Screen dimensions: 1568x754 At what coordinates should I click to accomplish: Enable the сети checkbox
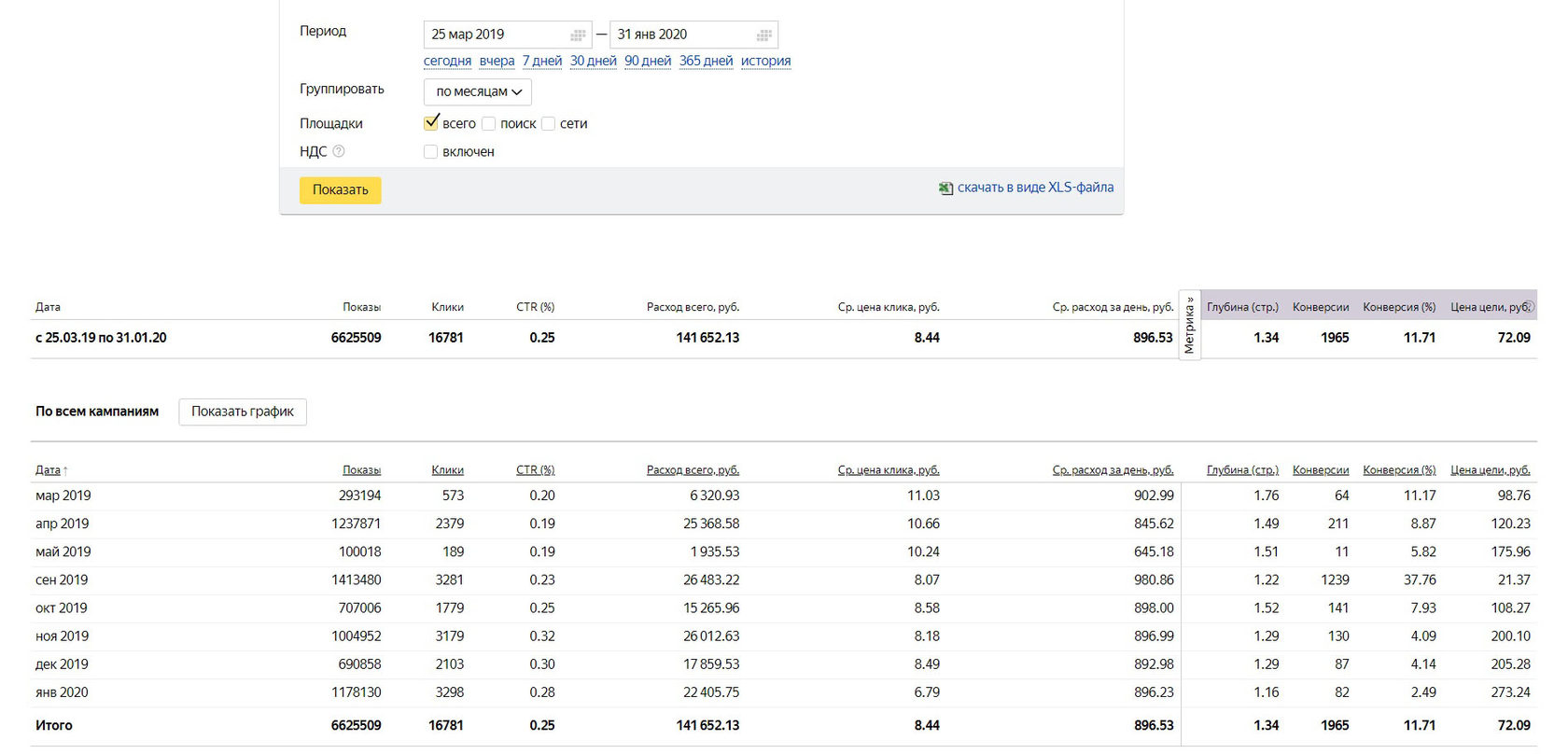(549, 123)
